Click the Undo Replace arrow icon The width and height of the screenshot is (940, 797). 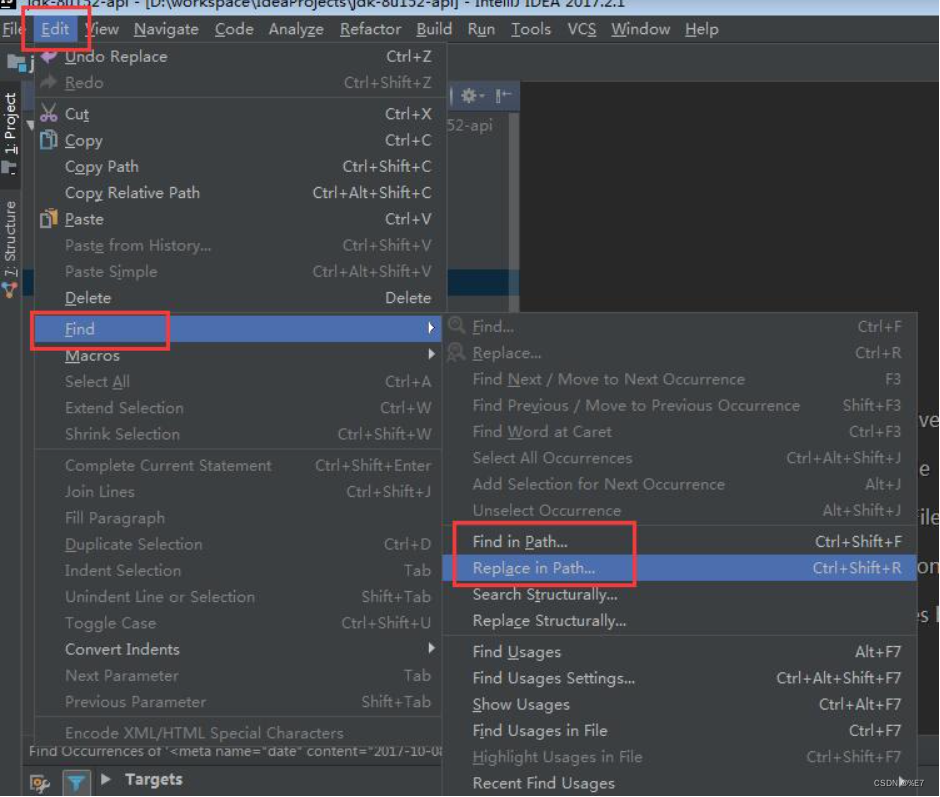tap(48, 57)
